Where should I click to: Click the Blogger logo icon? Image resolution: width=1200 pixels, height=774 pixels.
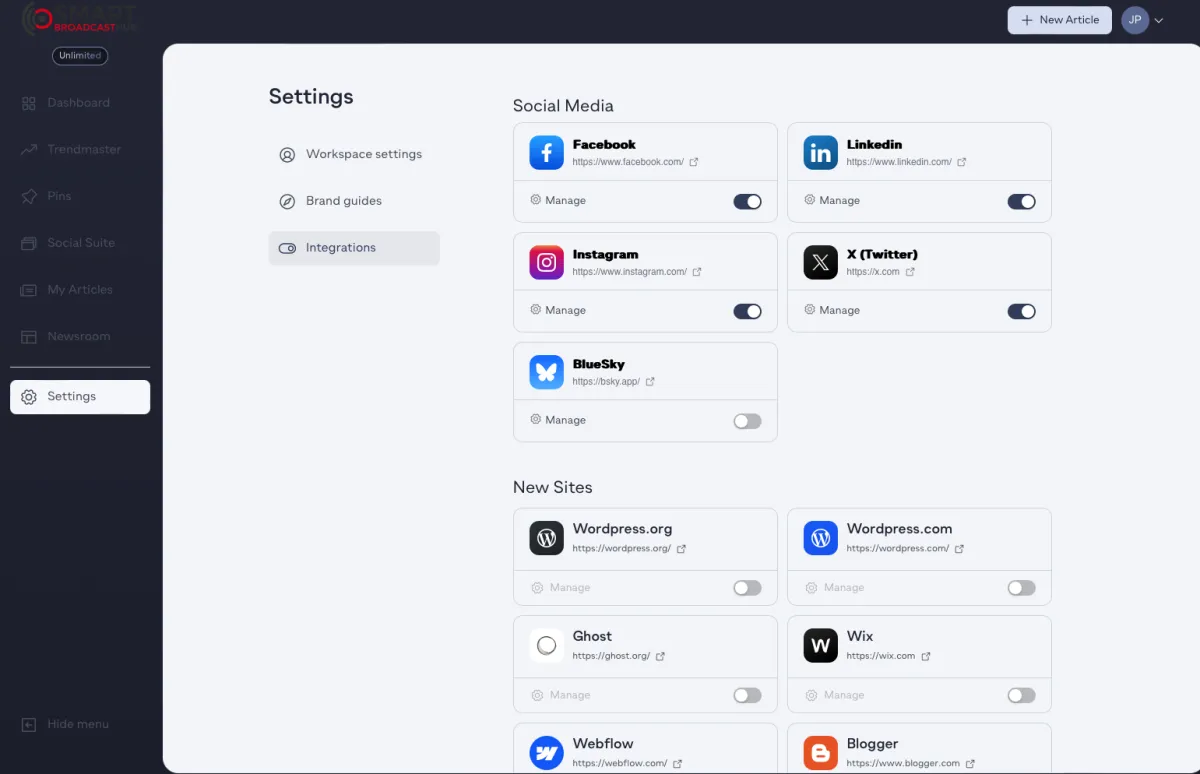click(820, 752)
